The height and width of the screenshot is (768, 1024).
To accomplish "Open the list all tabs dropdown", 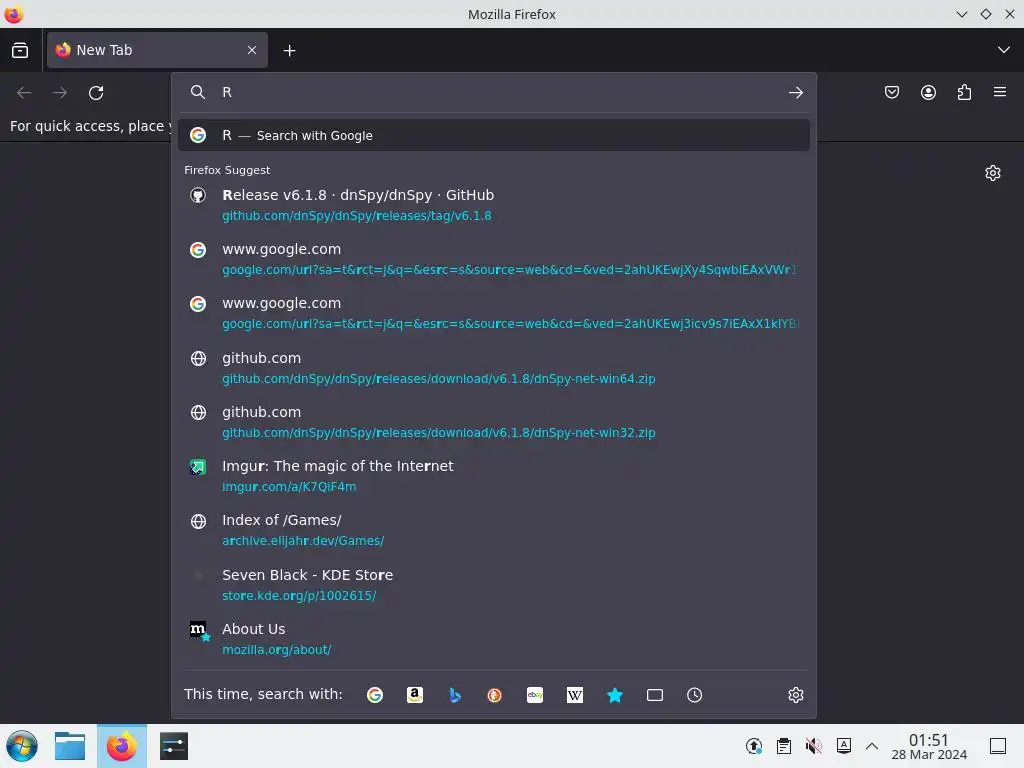I will pyautogui.click(x=1004, y=50).
